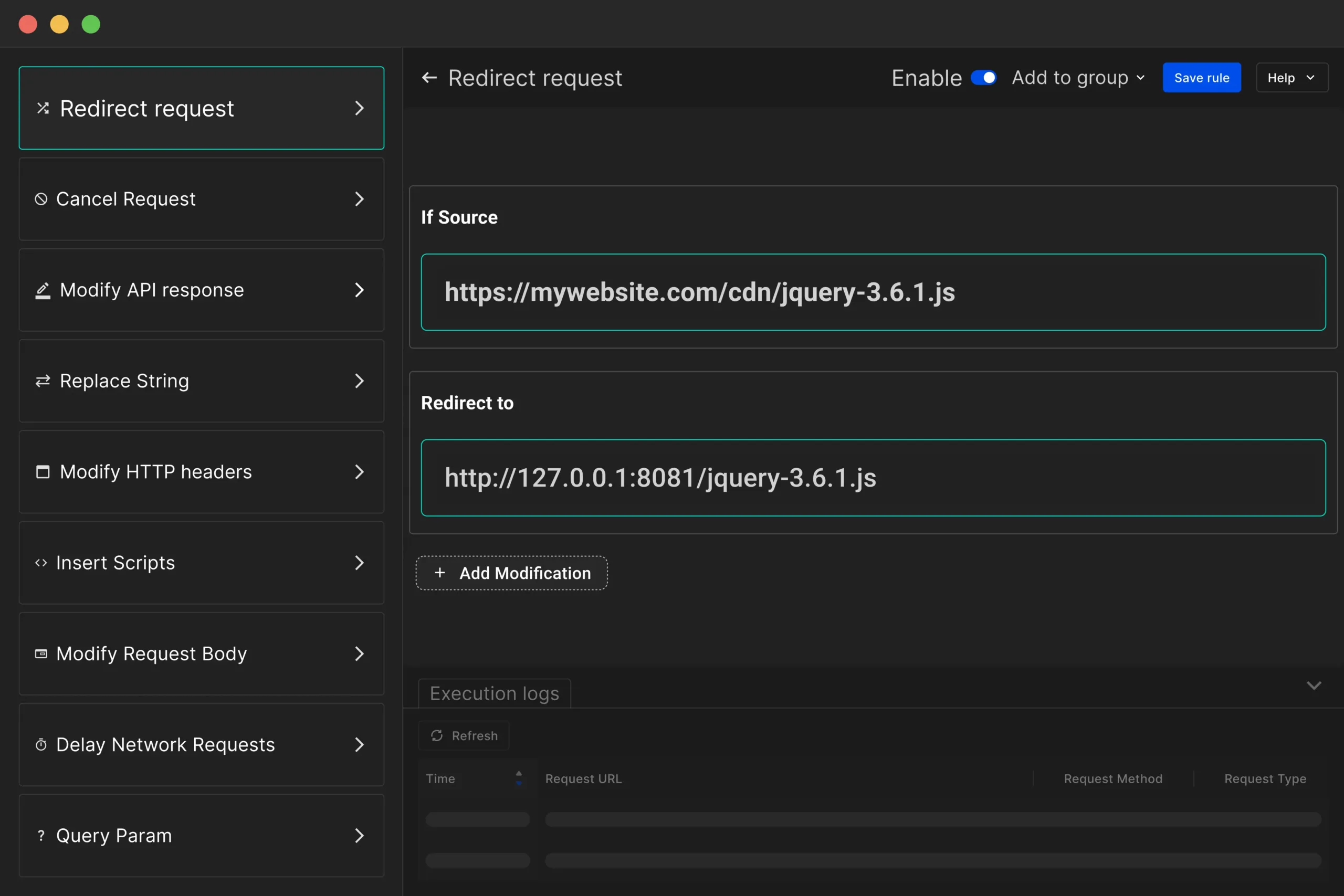Click the If Source label
The width and height of the screenshot is (1344, 896).
pos(459,217)
